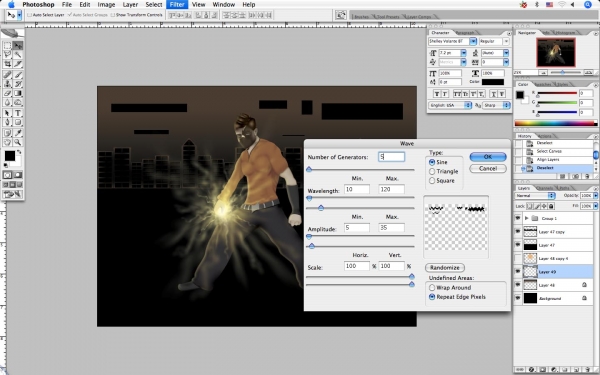Click the Number of Generators input field
Screen dimensions: 600x375
391,157
